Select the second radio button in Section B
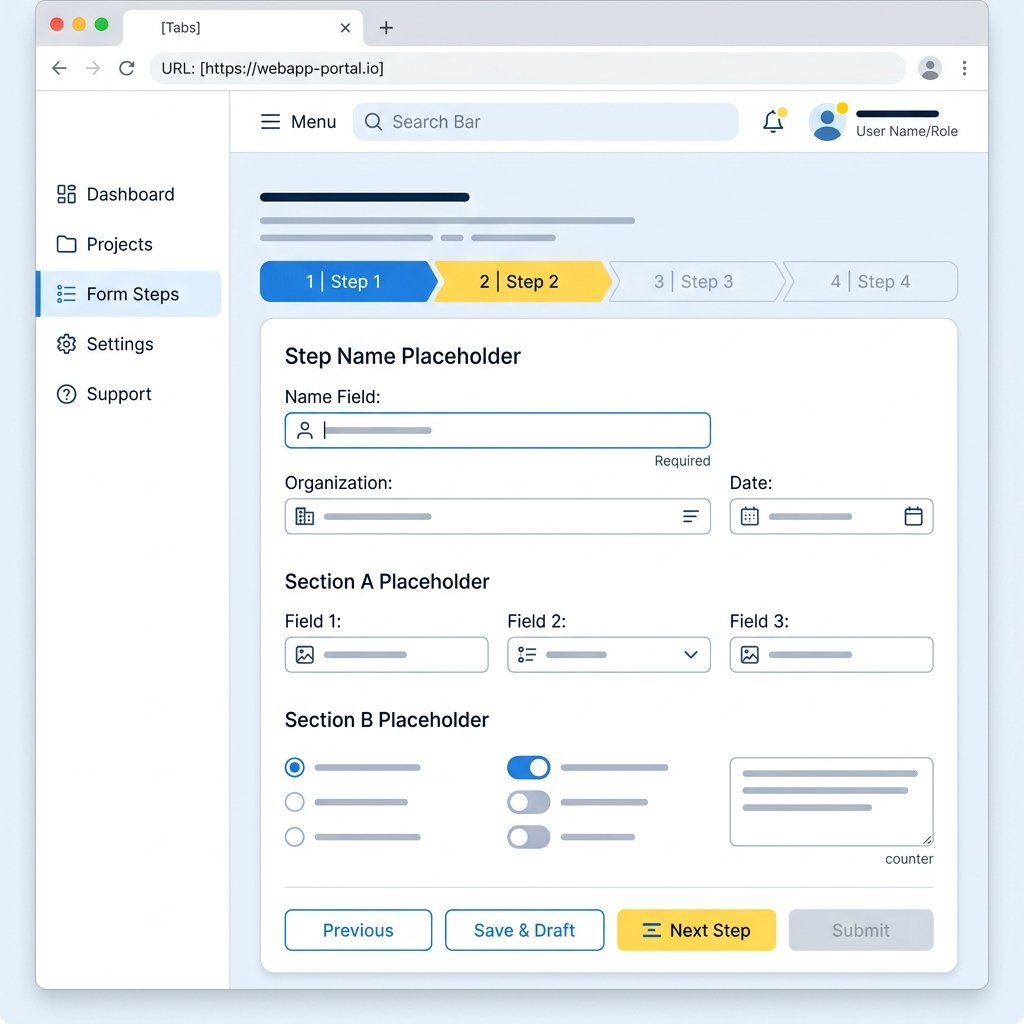 coord(295,802)
